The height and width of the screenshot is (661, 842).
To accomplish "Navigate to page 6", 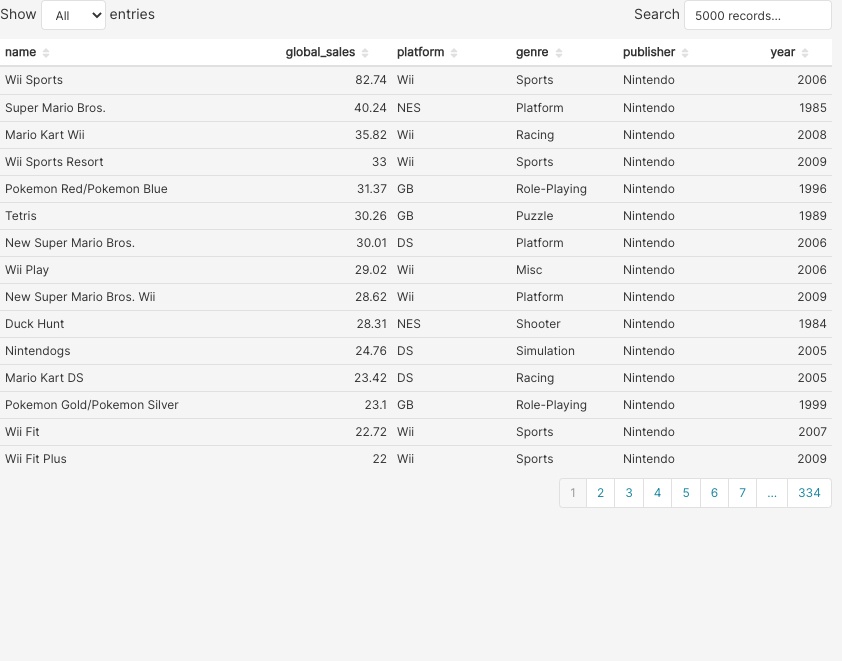I will [714, 493].
